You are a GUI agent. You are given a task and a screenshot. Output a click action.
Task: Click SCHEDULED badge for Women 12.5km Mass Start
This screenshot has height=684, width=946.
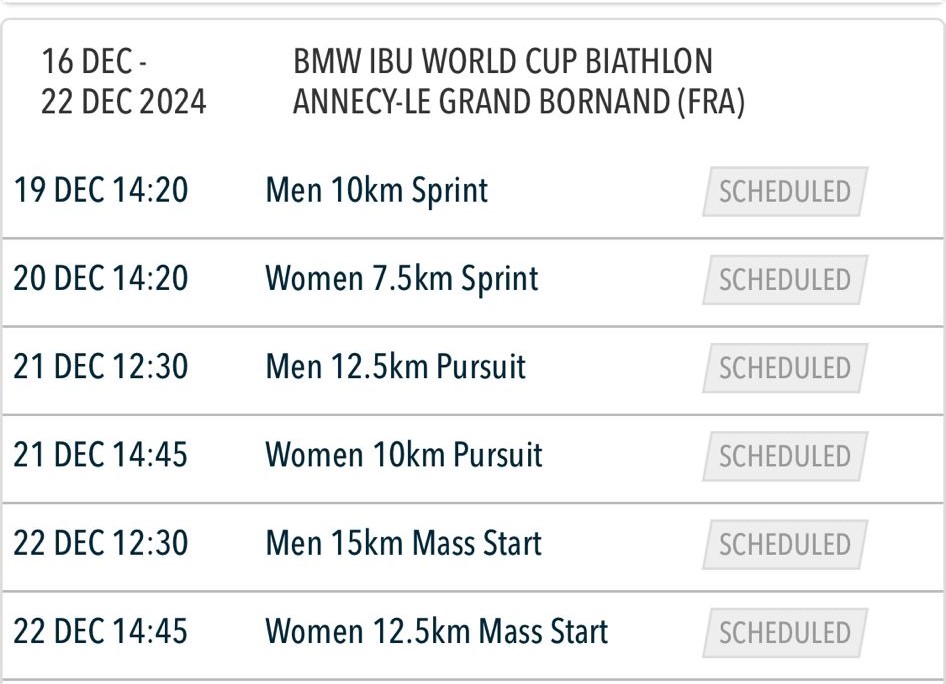coord(785,633)
